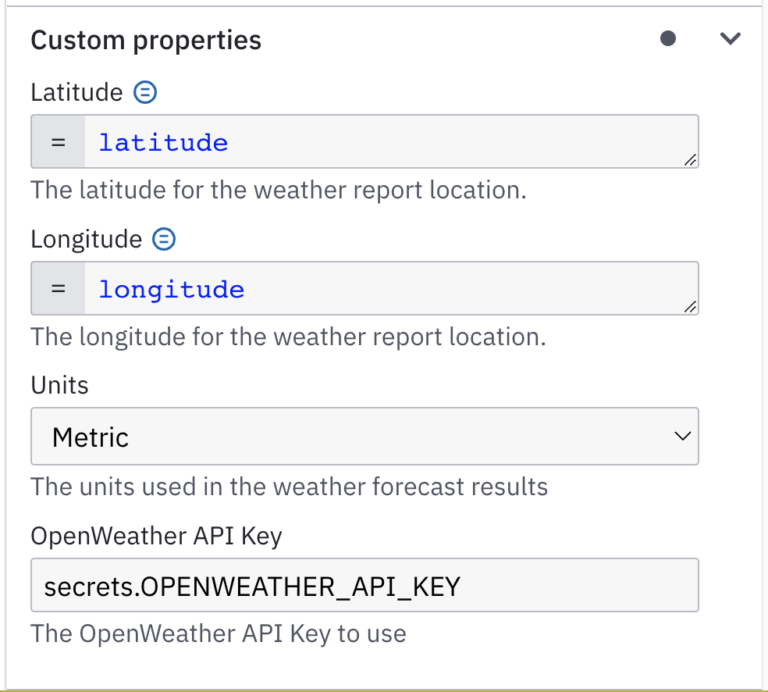Click the Longitude field label

pos(86,240)
